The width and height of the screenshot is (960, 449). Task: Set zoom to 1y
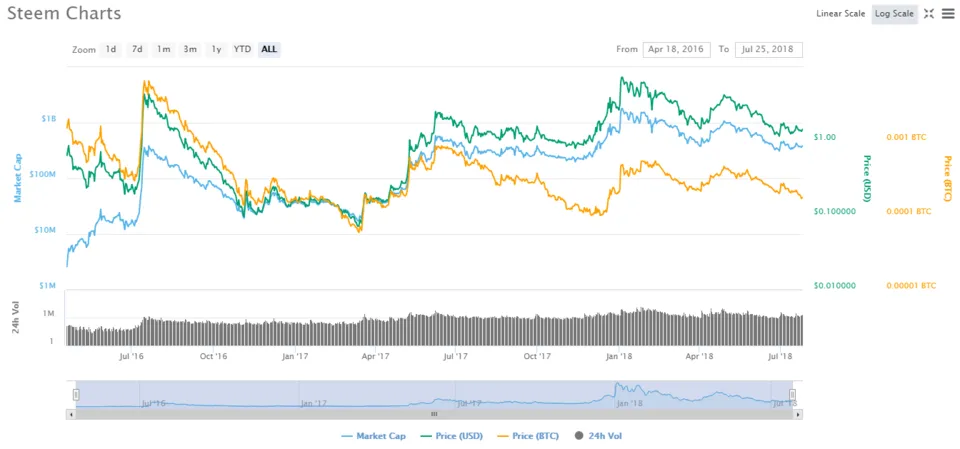[x=216, y=49]
